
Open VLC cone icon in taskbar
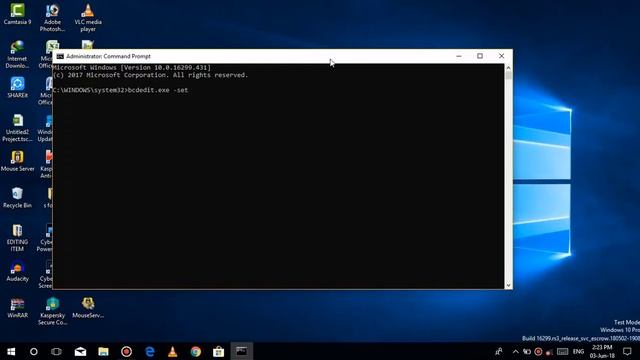pyautogui.click(x=173, y=351)
